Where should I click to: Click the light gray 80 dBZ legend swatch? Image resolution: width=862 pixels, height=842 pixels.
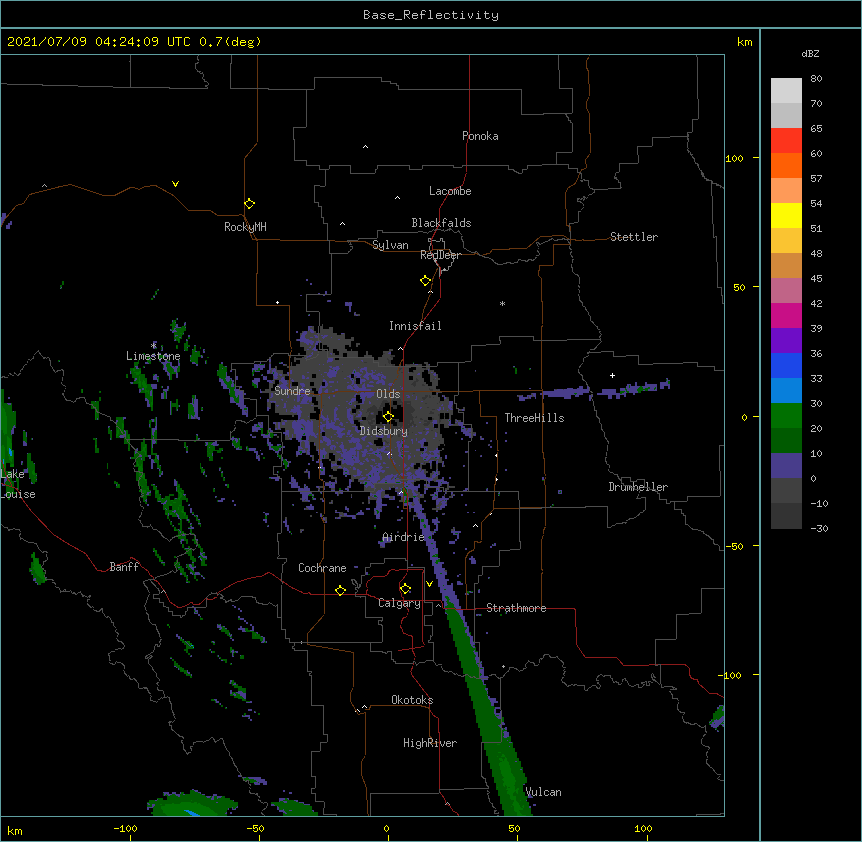click(786, 90)
